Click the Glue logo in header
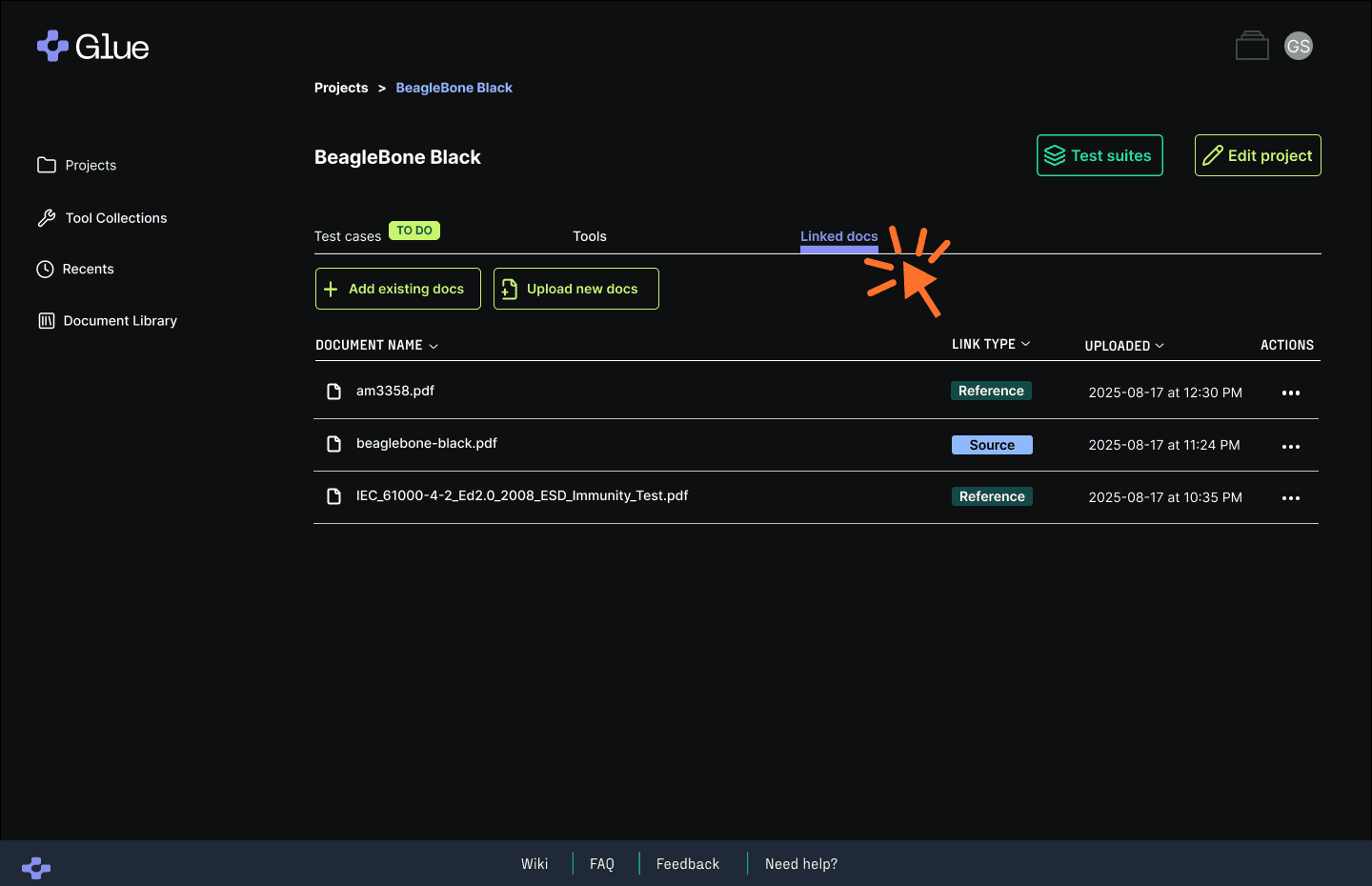1372x886 pixels. [92, 46]
